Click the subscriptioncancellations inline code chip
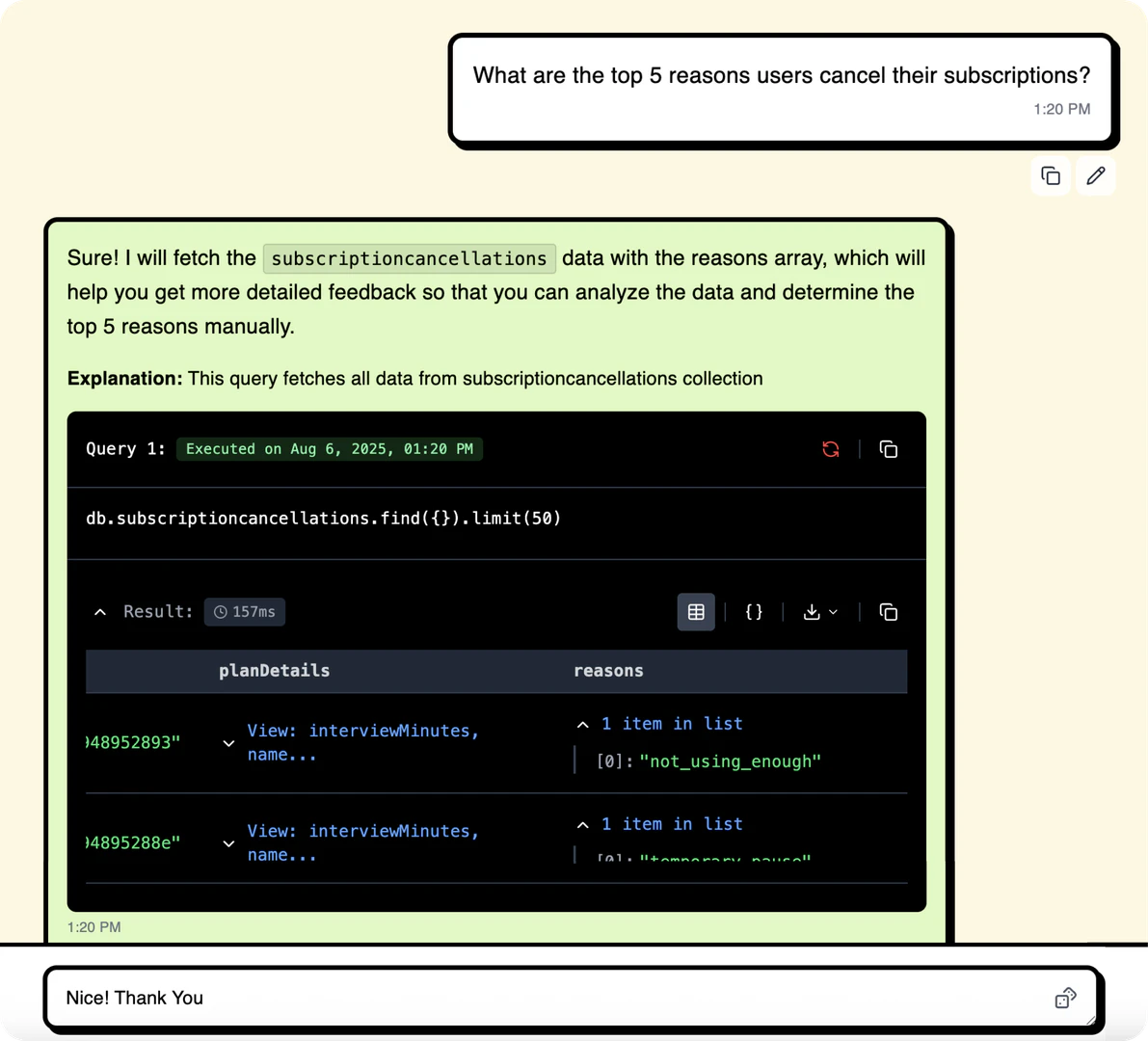The width and height of the screenshot is (1148, 1041). tap(409, 258)
